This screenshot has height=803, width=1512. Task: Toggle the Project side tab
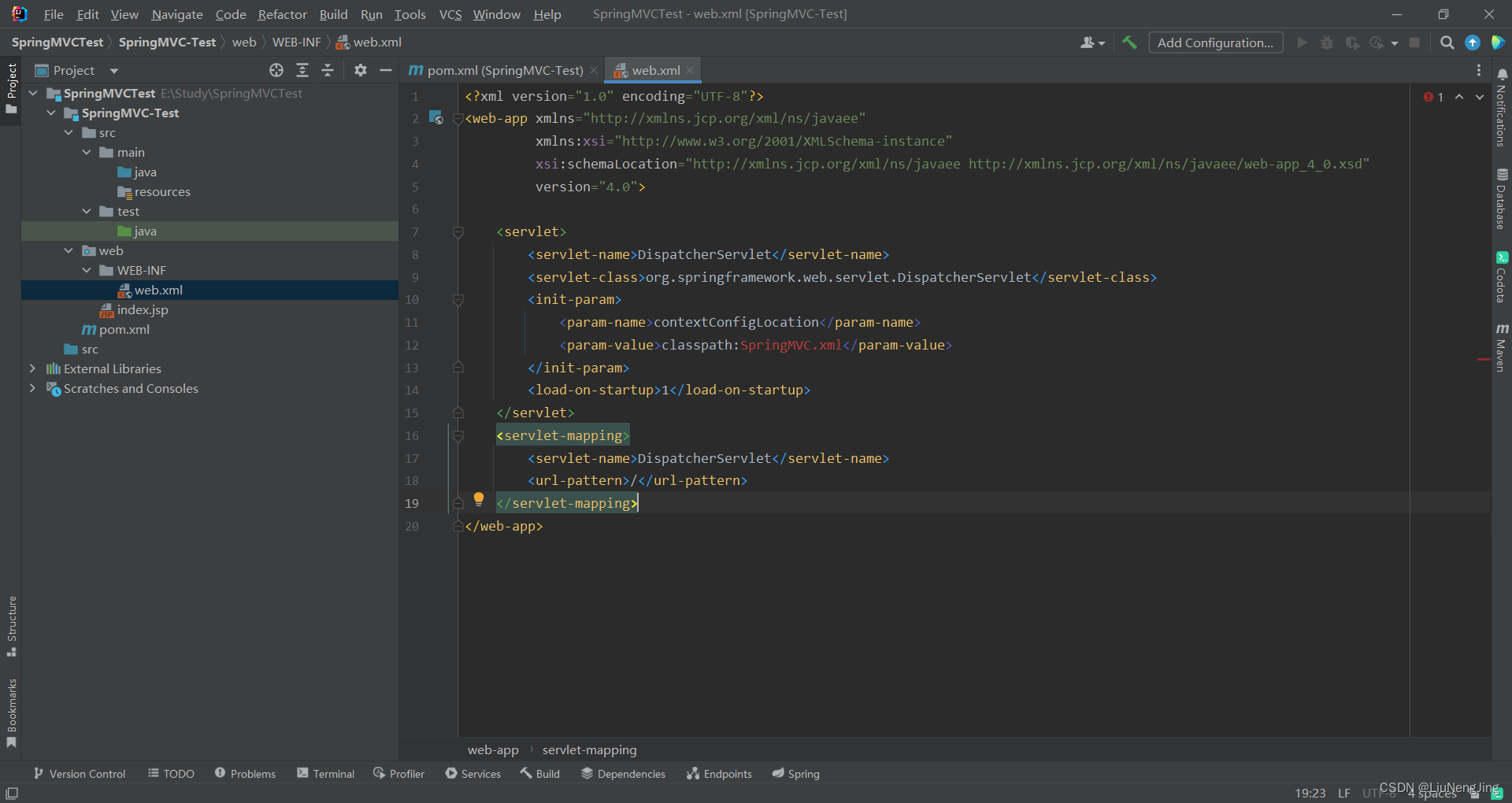pyautogui.click(x=11, y=88)
